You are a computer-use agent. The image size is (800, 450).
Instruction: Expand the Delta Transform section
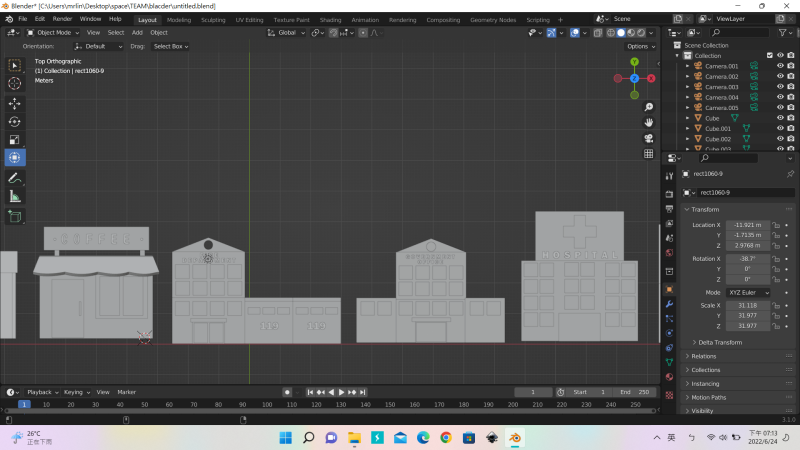click(720, 342)
